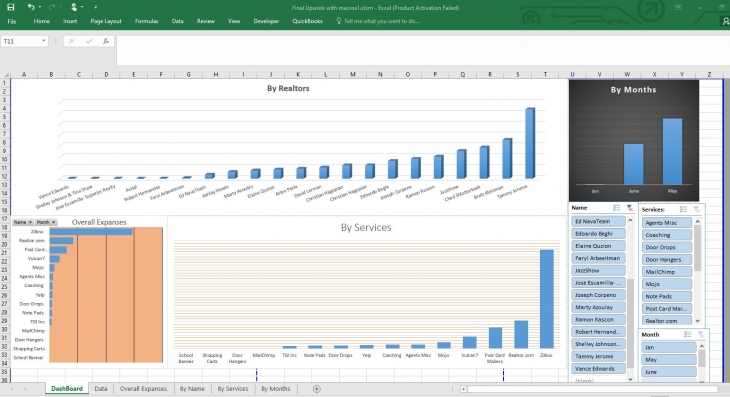
Task: Open Customize Quick Access Toolbar dropdown
Action: coord(95,7)
